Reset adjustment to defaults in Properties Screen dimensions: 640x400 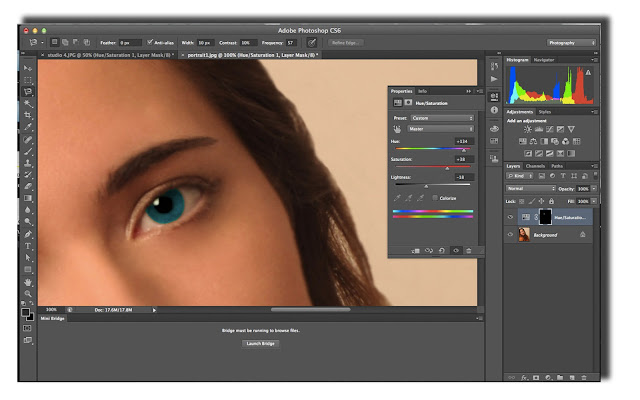pos(442,251)
